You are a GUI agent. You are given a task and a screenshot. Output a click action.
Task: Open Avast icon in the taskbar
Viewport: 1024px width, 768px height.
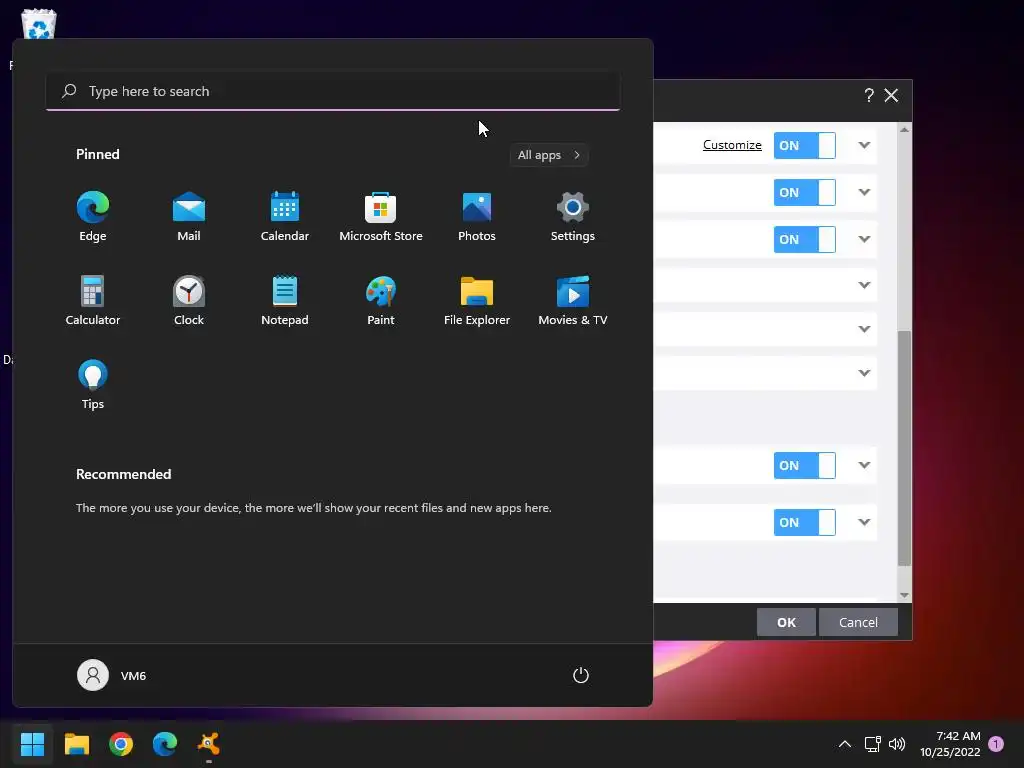(209, 744)
